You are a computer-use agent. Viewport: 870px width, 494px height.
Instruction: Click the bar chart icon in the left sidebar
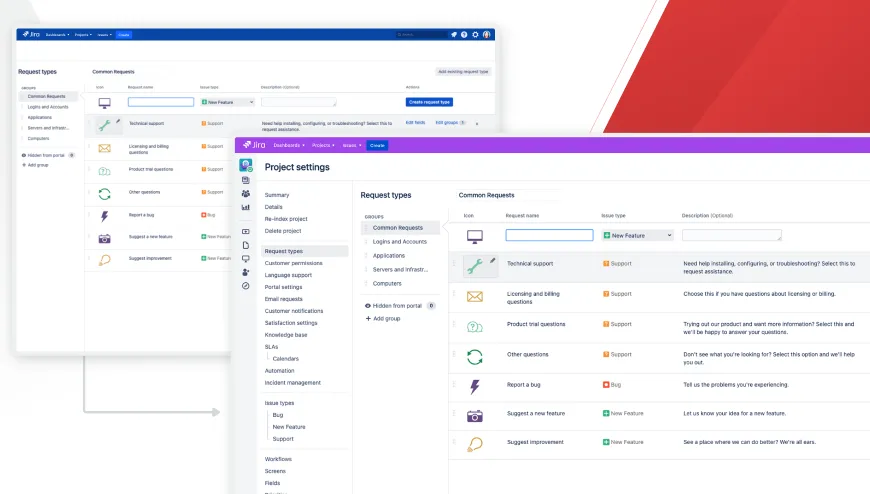point(246,208)
